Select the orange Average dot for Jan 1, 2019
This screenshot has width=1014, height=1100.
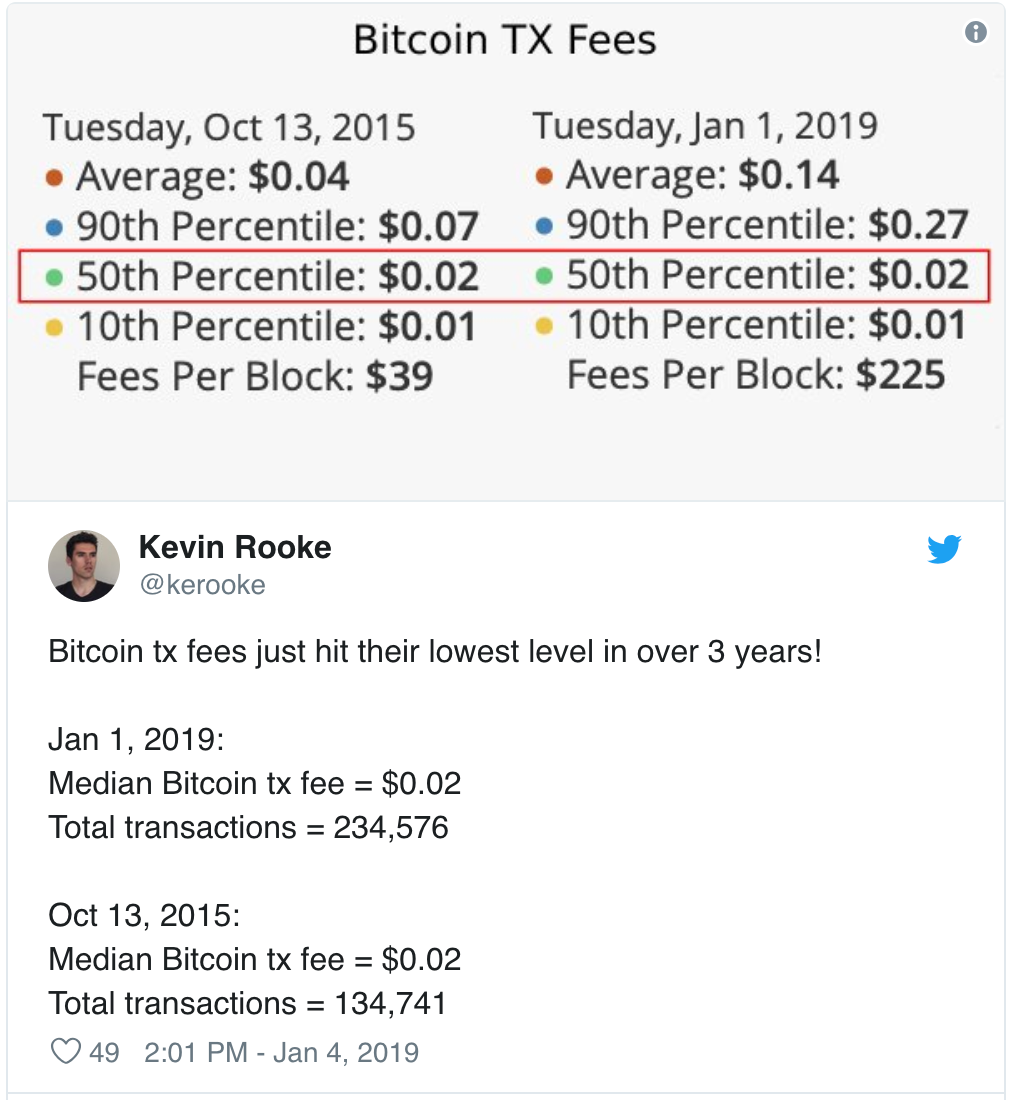545,176
